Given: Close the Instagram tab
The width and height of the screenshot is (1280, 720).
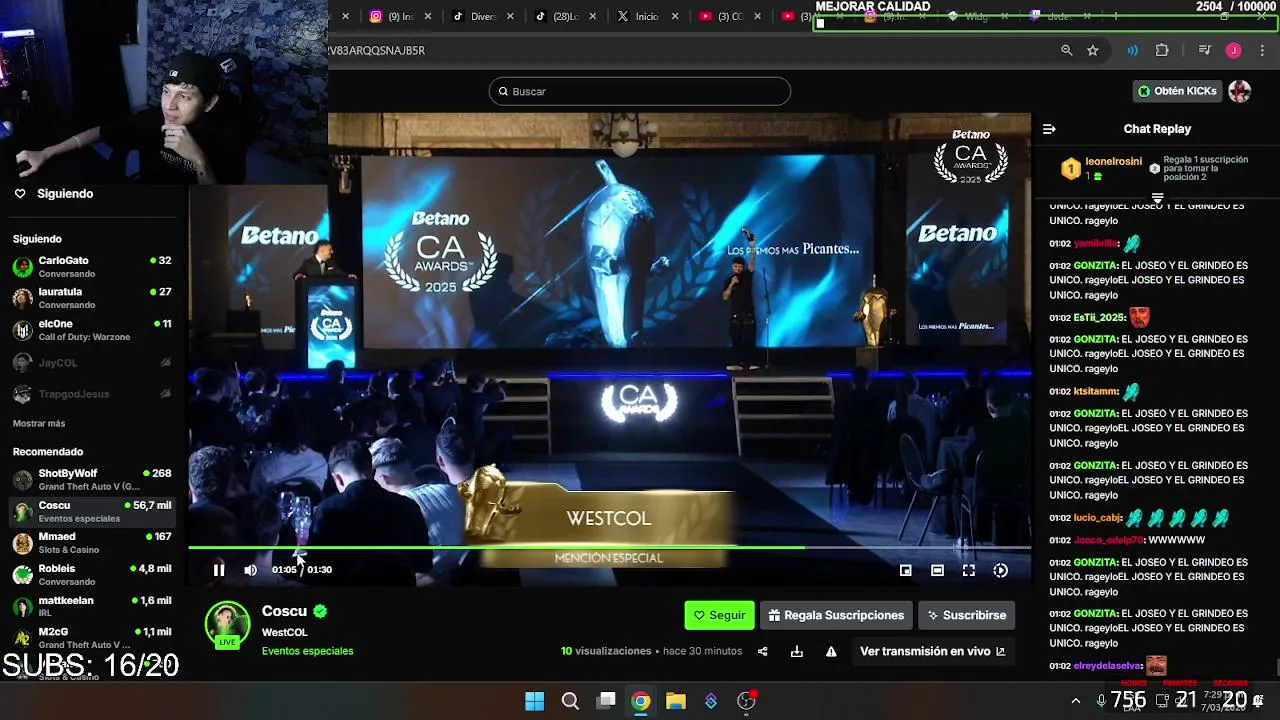Looking at the screenshot, I should pyautogui.click(x=428, y=16).
